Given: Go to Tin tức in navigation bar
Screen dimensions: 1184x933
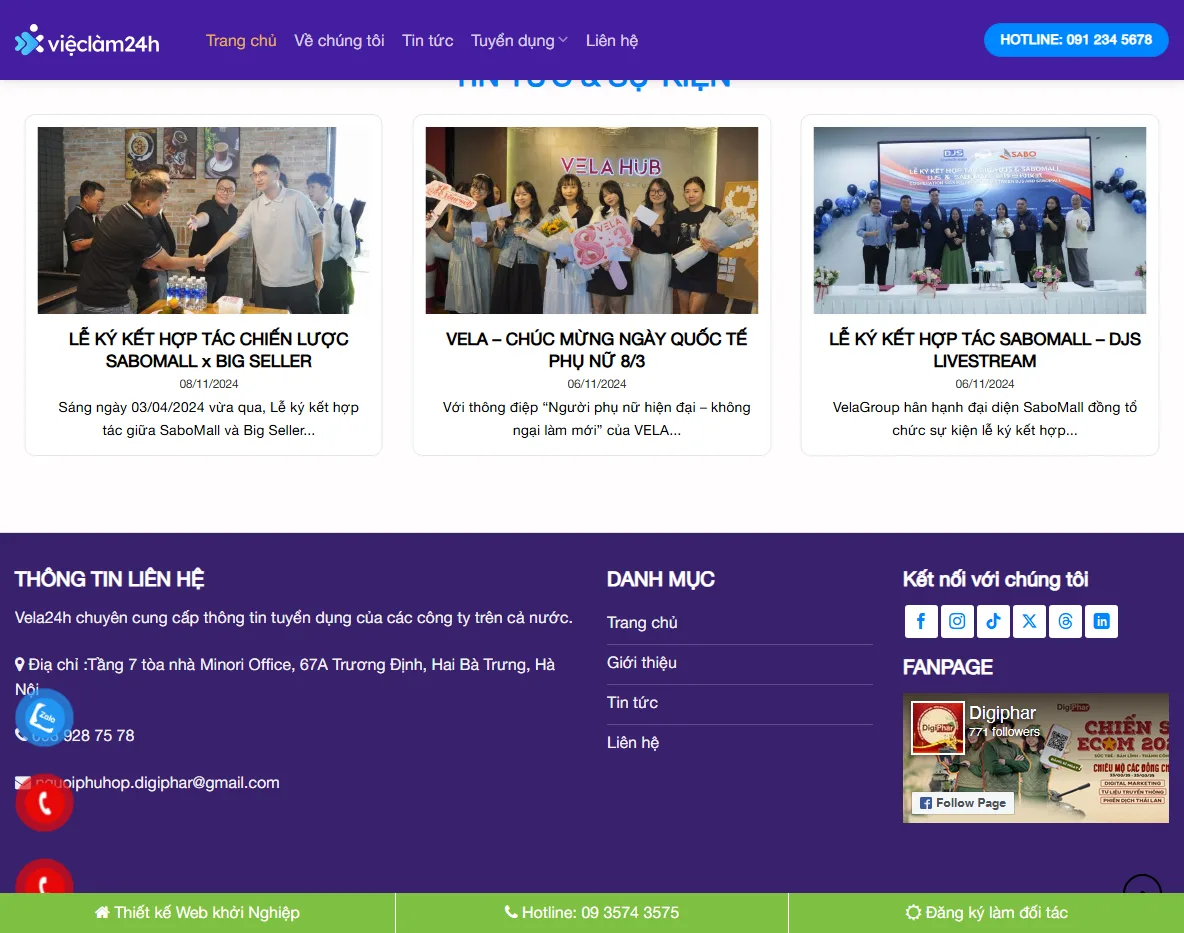Looking at the screenshot, I should click(x=427, y=41).
